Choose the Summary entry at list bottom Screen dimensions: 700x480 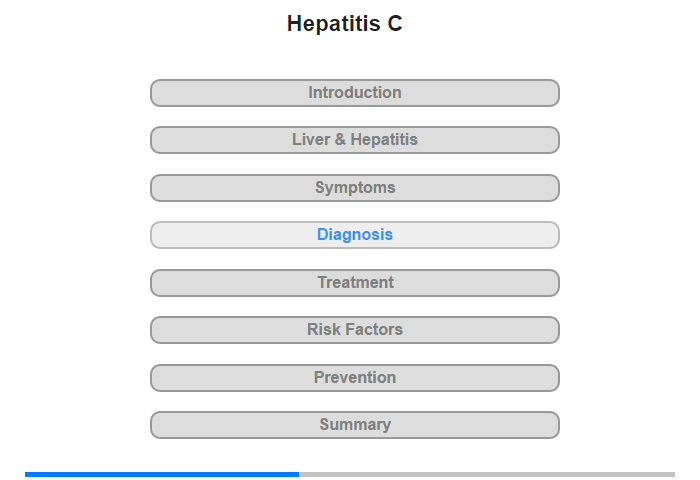tap(355, 425)
